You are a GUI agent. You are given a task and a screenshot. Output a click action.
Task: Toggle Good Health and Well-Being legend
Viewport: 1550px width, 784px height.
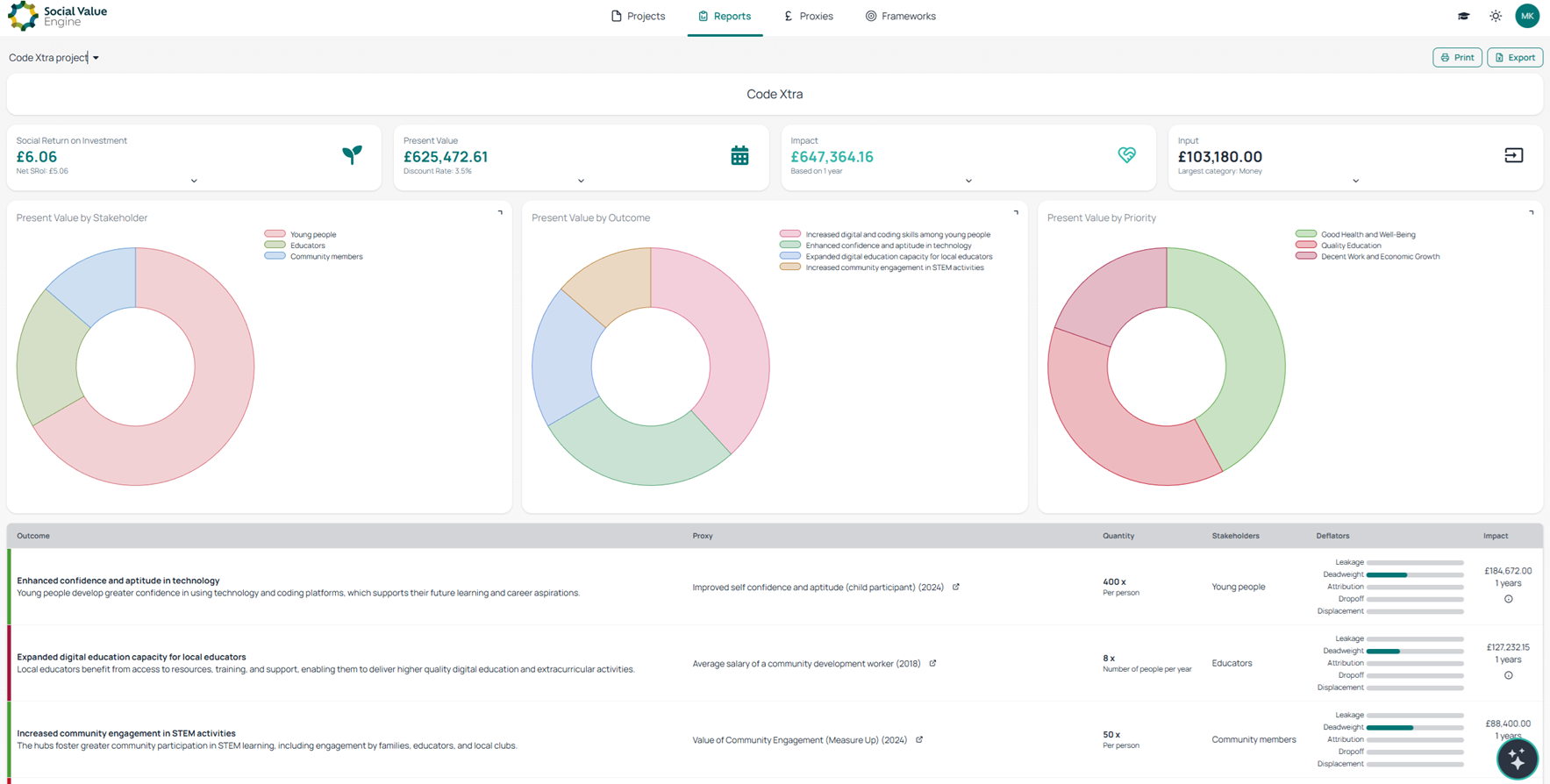pyautogui.click(x=1355, y=234)
